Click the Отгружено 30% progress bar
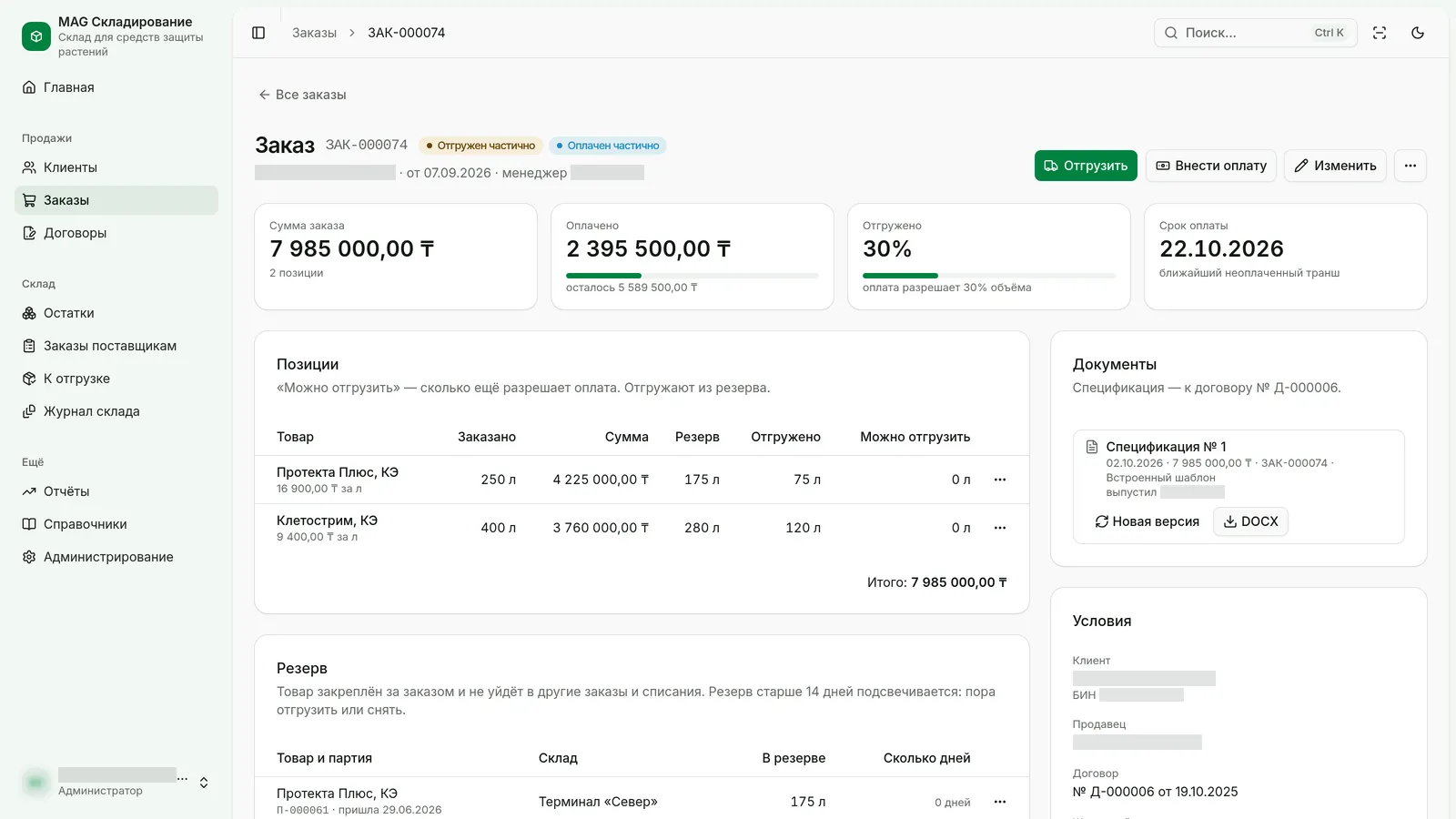 [x=989, y=275]
